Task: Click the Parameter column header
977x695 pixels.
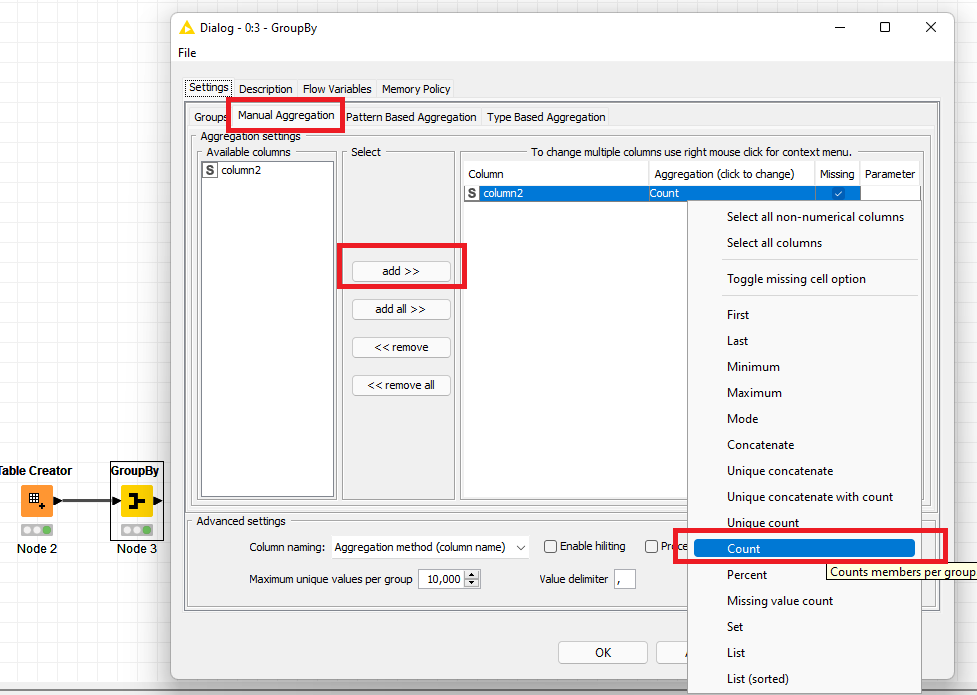Action: tap(890, 174)
